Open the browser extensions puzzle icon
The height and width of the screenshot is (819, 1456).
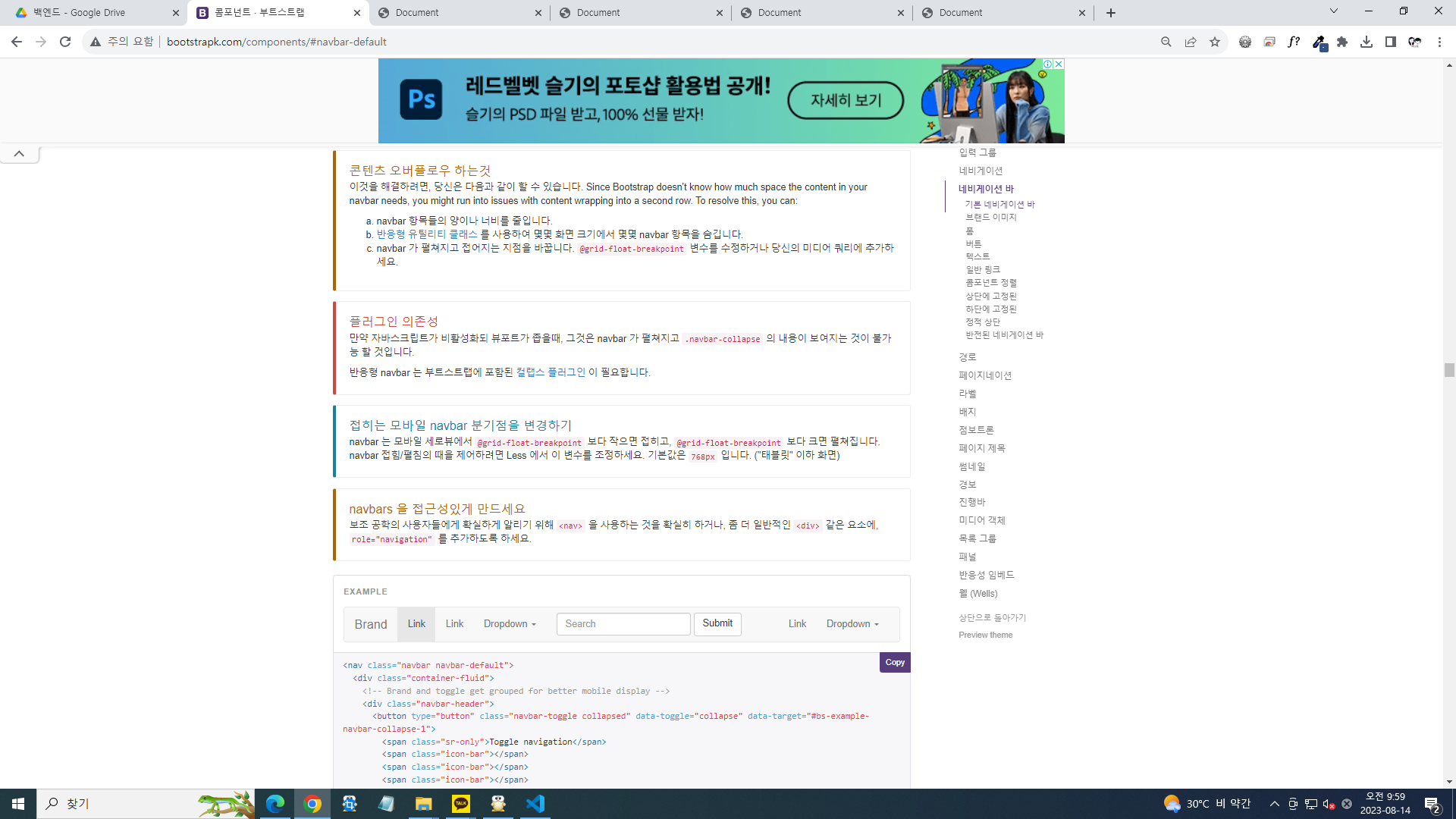point(1342,42)
